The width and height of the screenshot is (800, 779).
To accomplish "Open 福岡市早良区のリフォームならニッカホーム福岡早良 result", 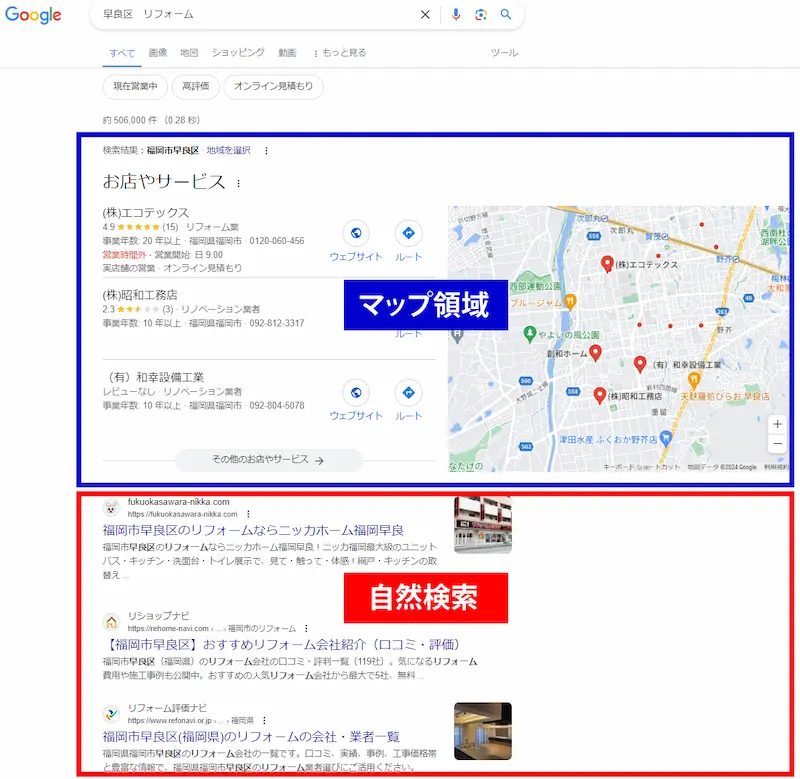I will tap(253, 531).
